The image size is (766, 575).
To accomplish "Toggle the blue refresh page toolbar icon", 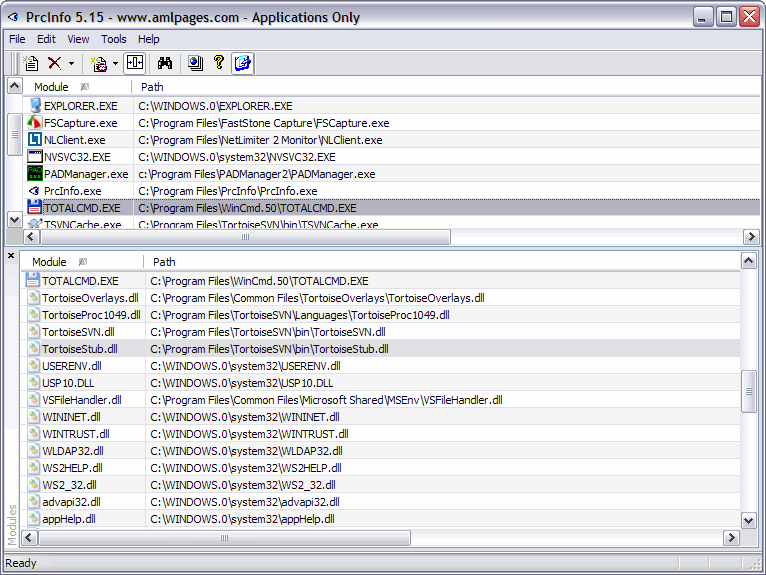I will [243, 63].
